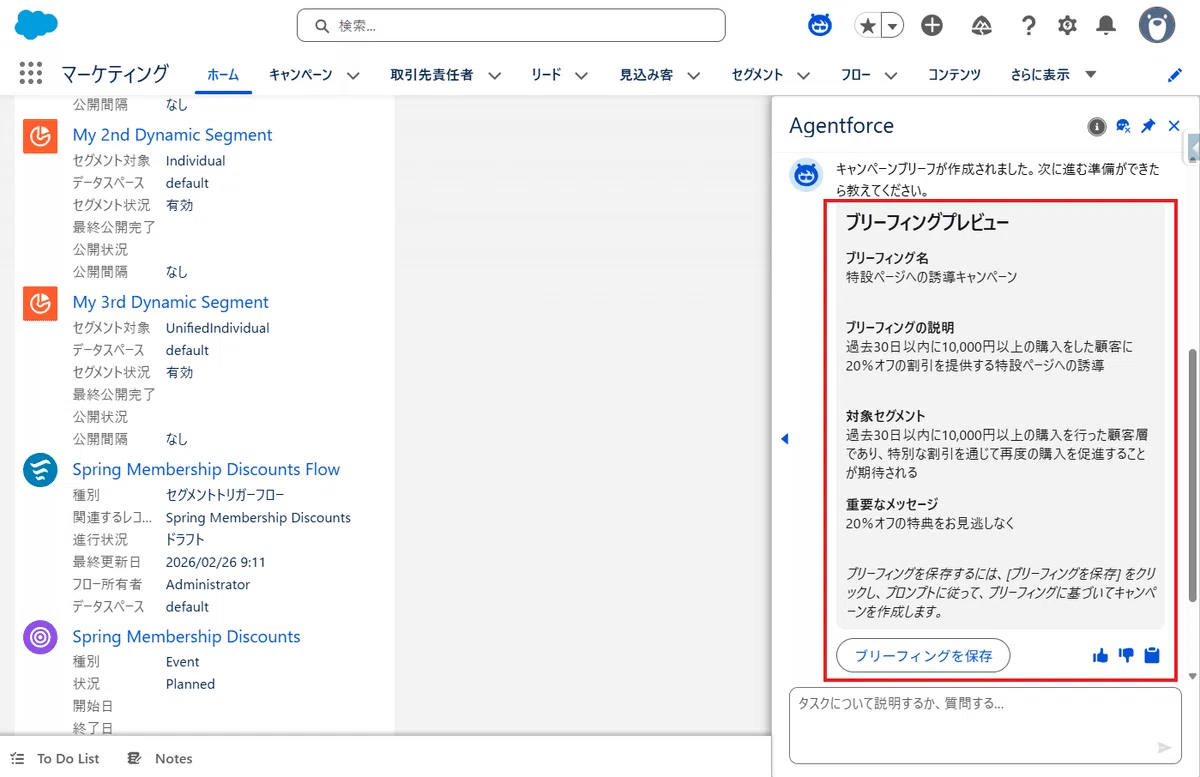Close the Agentforce panel
This screenshot has width=1200, height=777.
[x=1174, y=126]
